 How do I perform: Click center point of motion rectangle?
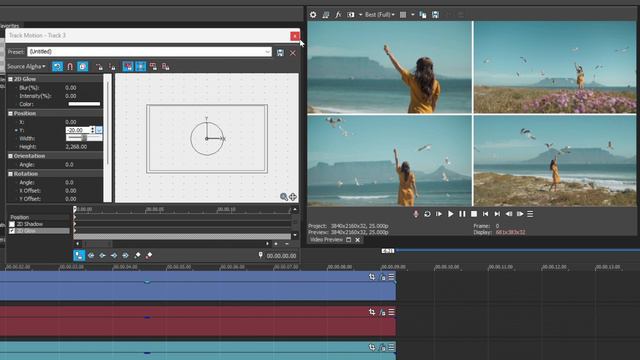point(207,139)
